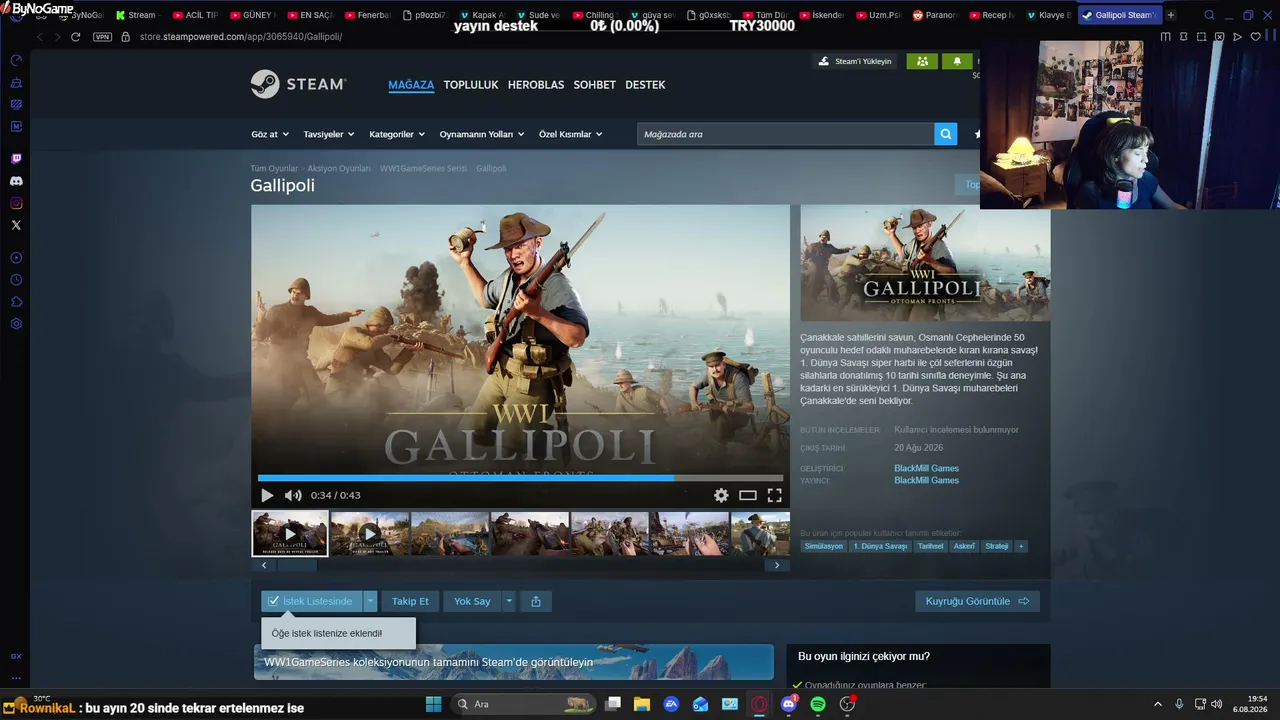The height and width of the screenshot is (720, 1280).
Task: Switch to the Stream Kick tab
Action: click(x=137, y=15)
